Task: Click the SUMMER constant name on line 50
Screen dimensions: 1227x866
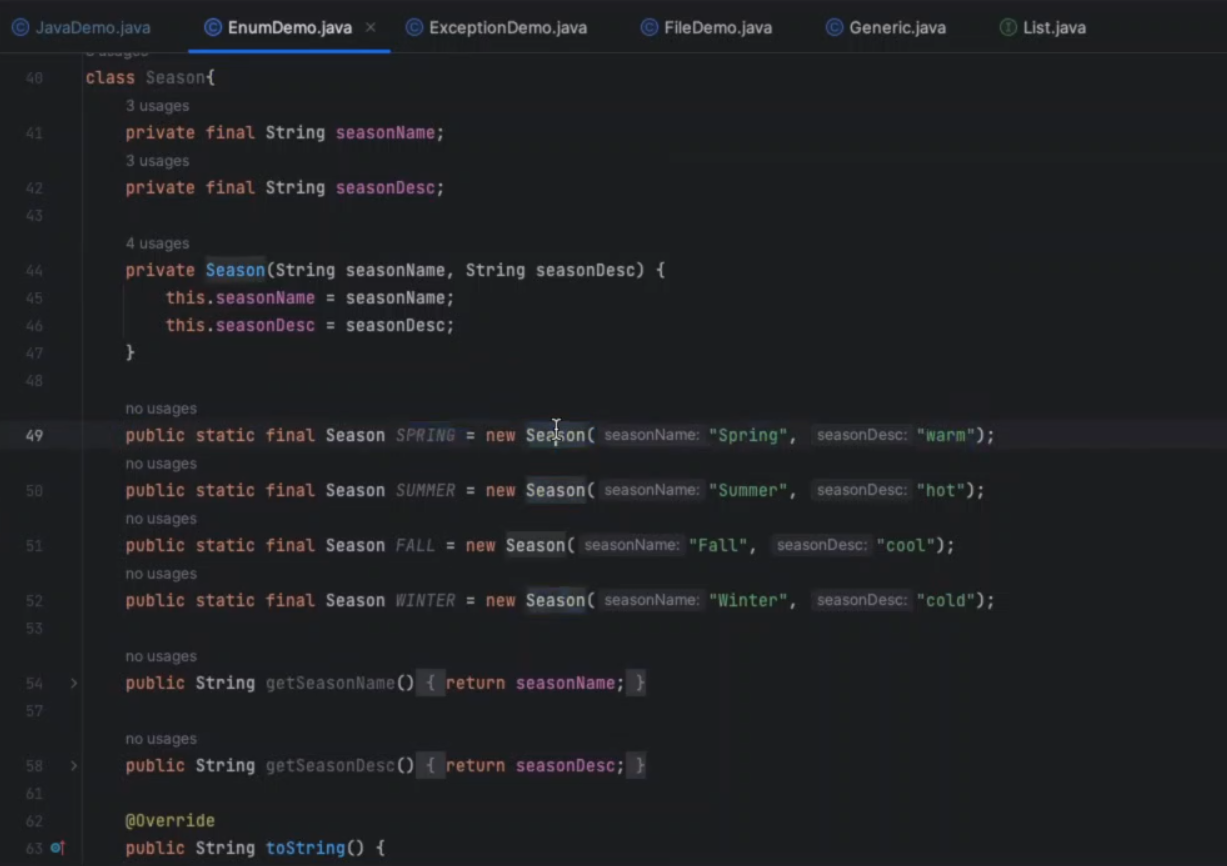Action: 425,491
